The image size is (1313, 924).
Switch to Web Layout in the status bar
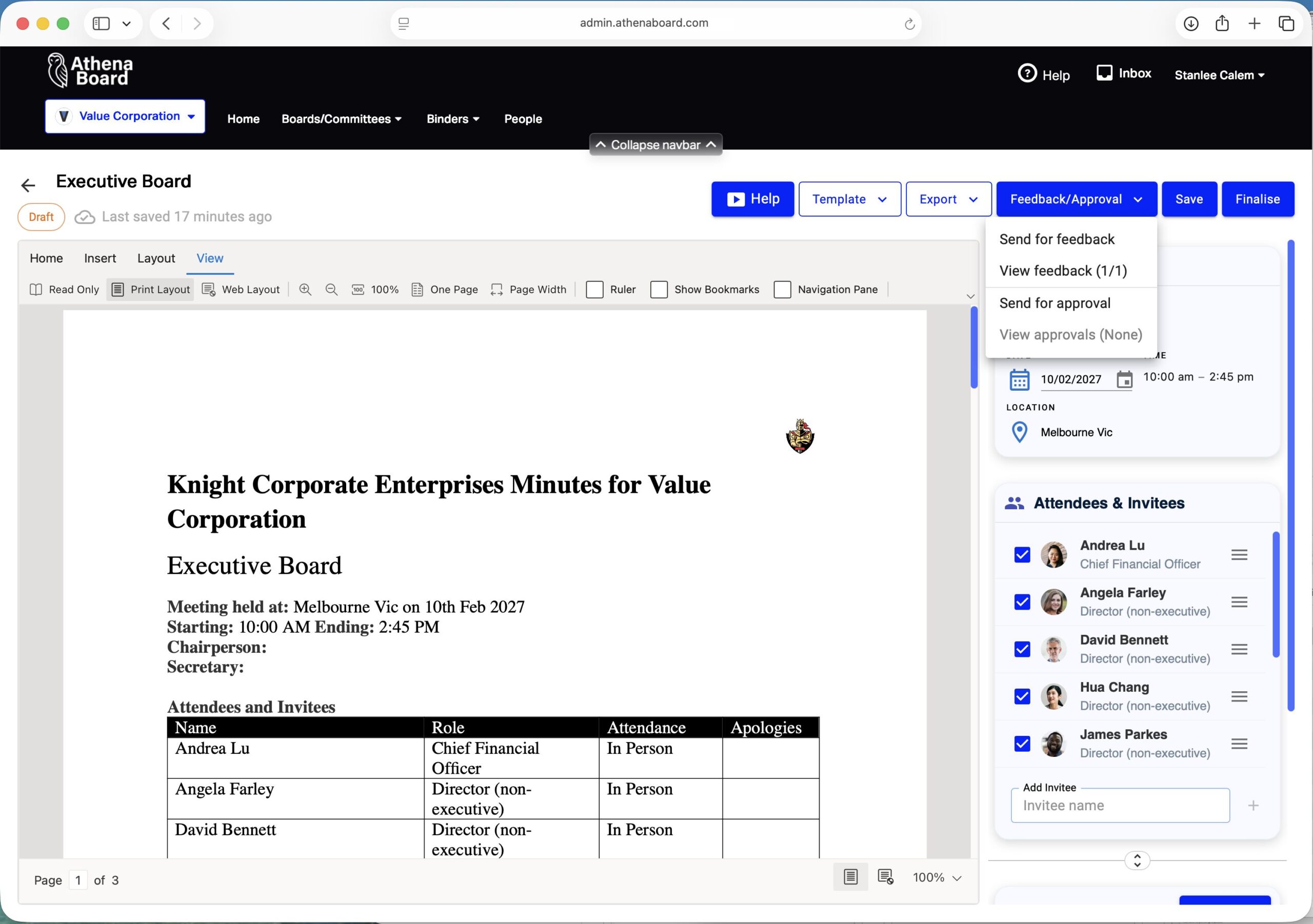(x=885, y=876)
